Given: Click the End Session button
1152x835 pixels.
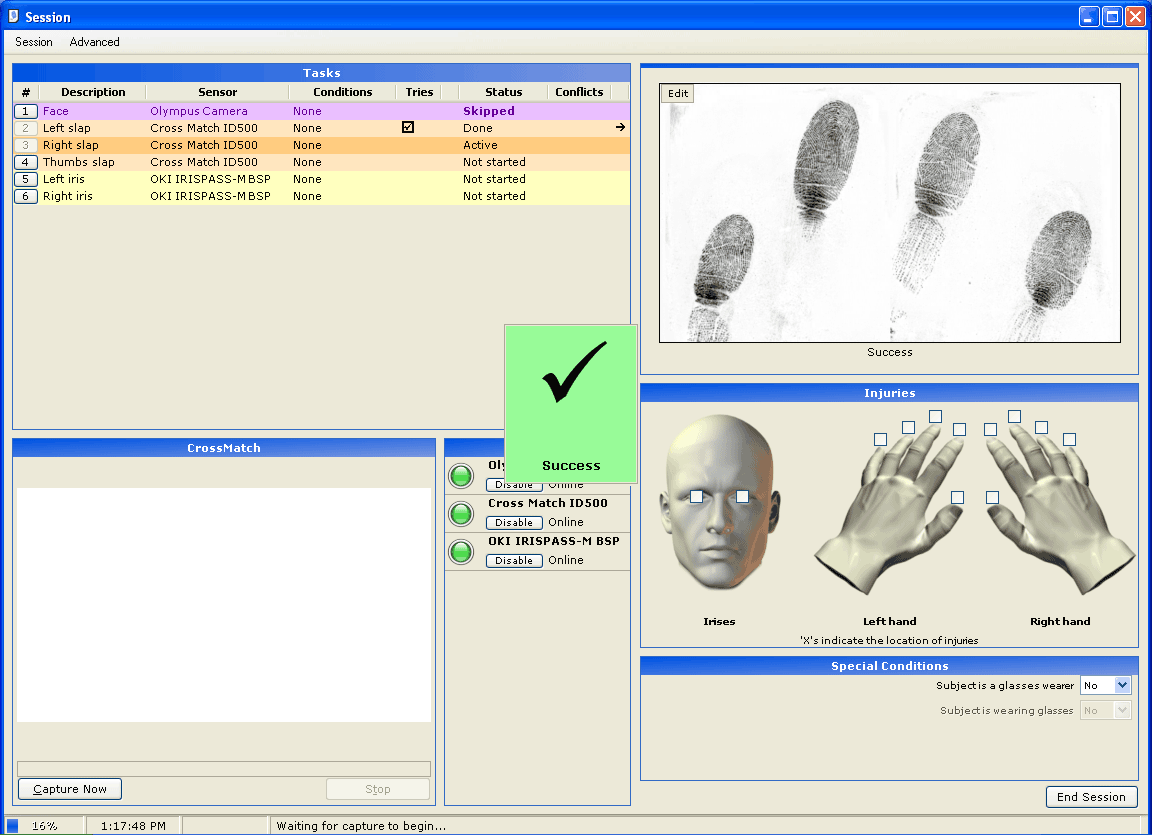Looking at the screenshot, I should [1091, 797].
